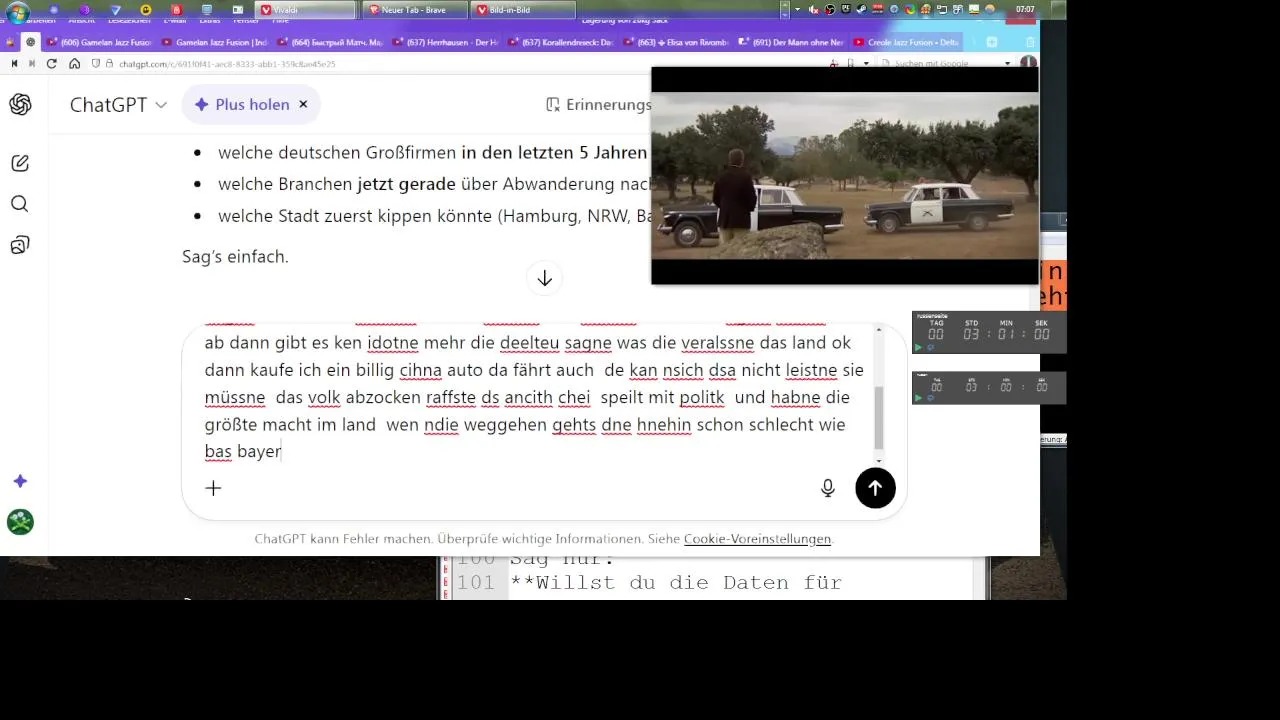Click the 07:07 system clock
The image size is (1280, 720).
click(1025, 9)
